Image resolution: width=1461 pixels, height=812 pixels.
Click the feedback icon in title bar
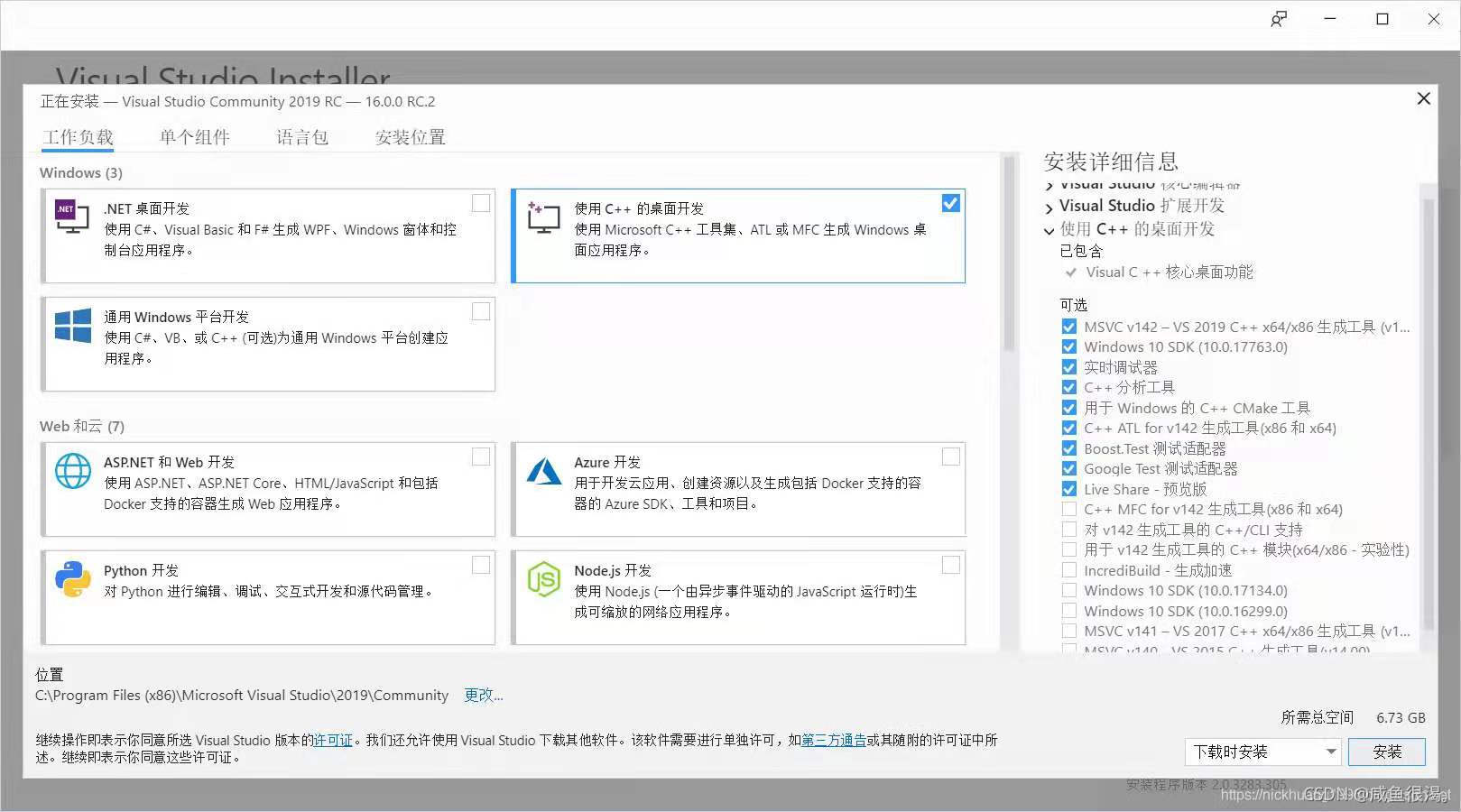click(1279, 19)
